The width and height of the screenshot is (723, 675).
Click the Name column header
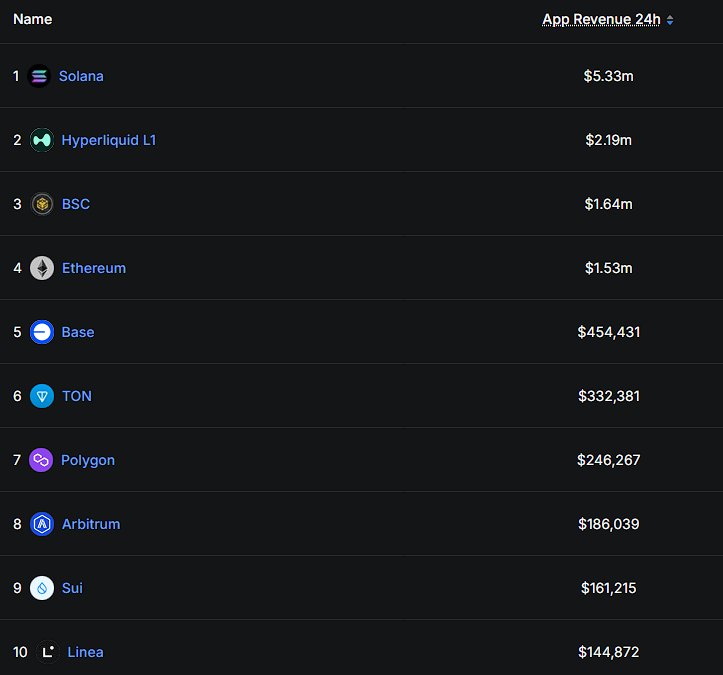tap(33, 19)
